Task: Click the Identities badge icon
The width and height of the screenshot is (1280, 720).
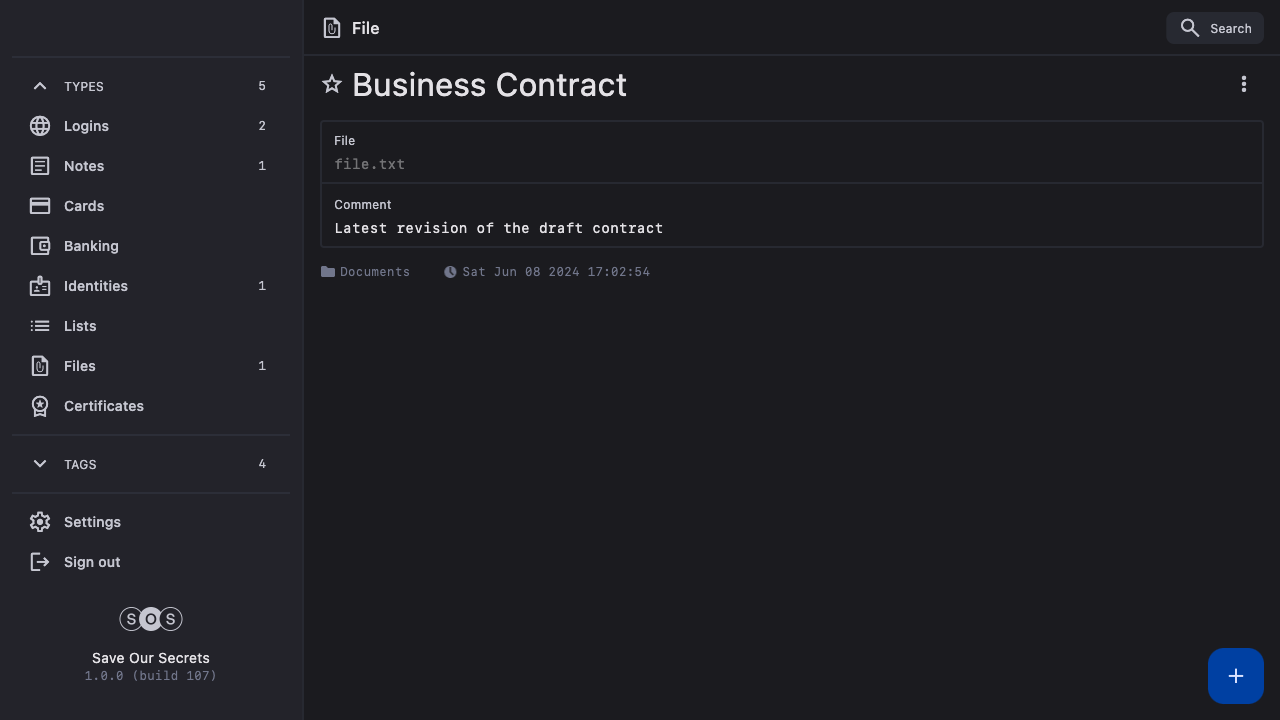Action: point(40,286)
